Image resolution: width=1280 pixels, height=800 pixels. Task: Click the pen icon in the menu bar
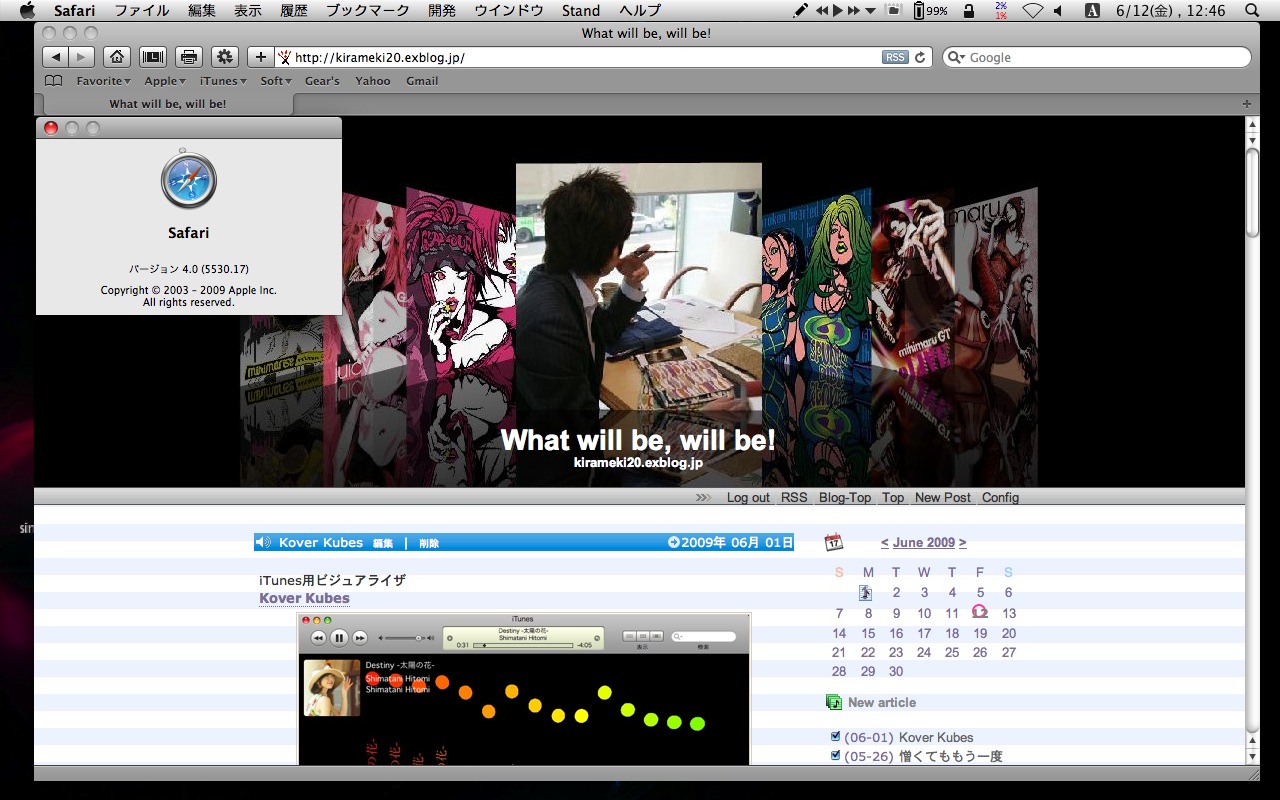[x=800, y=10]
